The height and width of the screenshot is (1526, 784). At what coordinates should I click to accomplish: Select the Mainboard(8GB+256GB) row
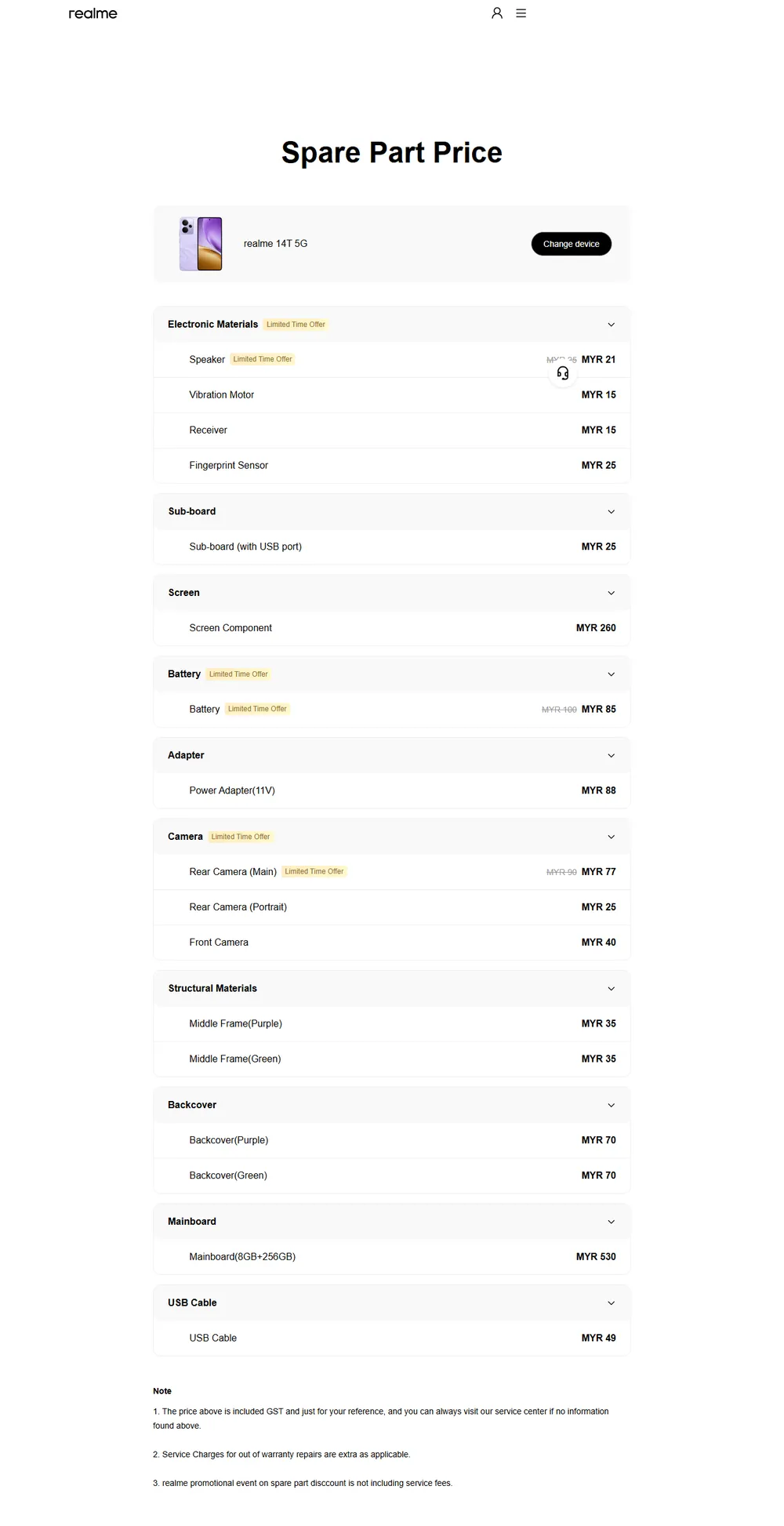(392, 1257)
